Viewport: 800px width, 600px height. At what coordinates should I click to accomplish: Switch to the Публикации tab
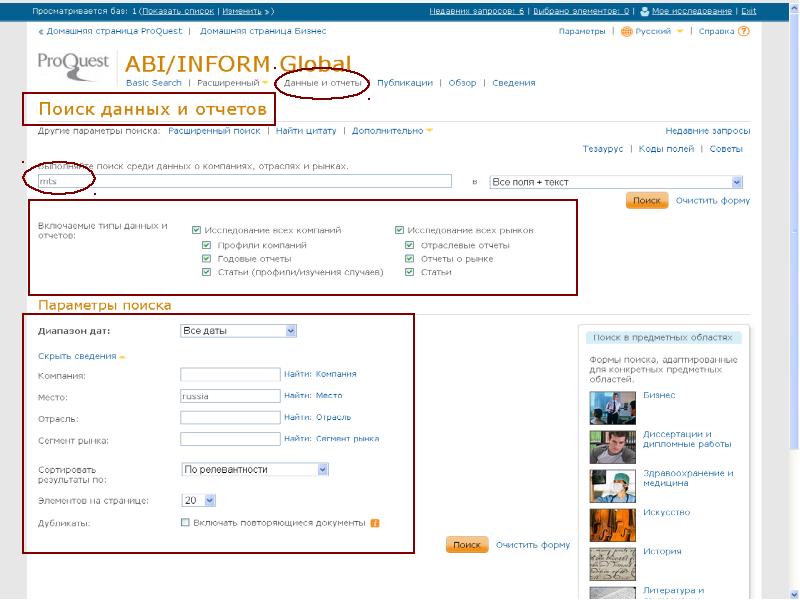tap(405, 83)
